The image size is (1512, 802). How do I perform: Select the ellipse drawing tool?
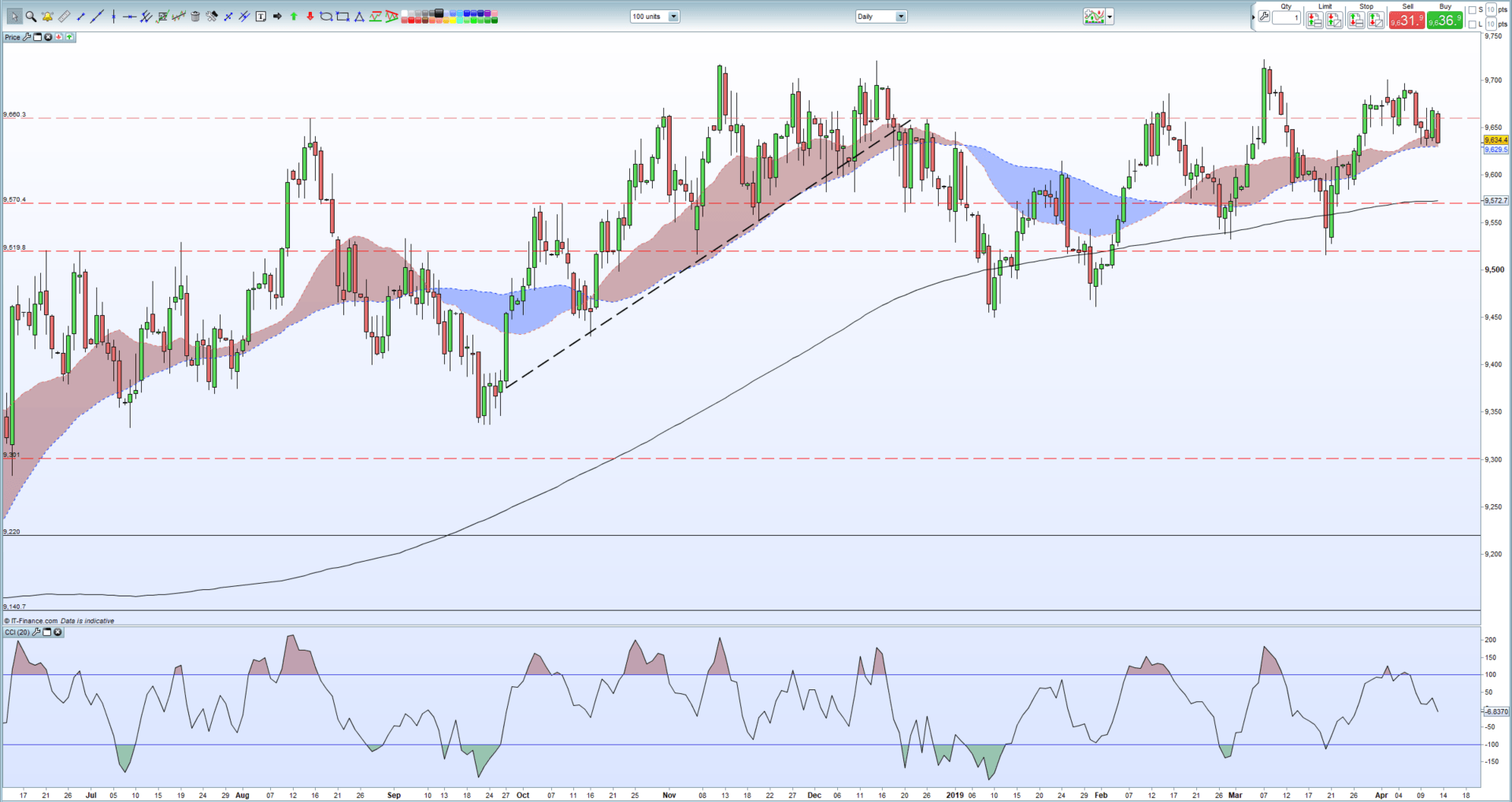(x=326, y=17)
